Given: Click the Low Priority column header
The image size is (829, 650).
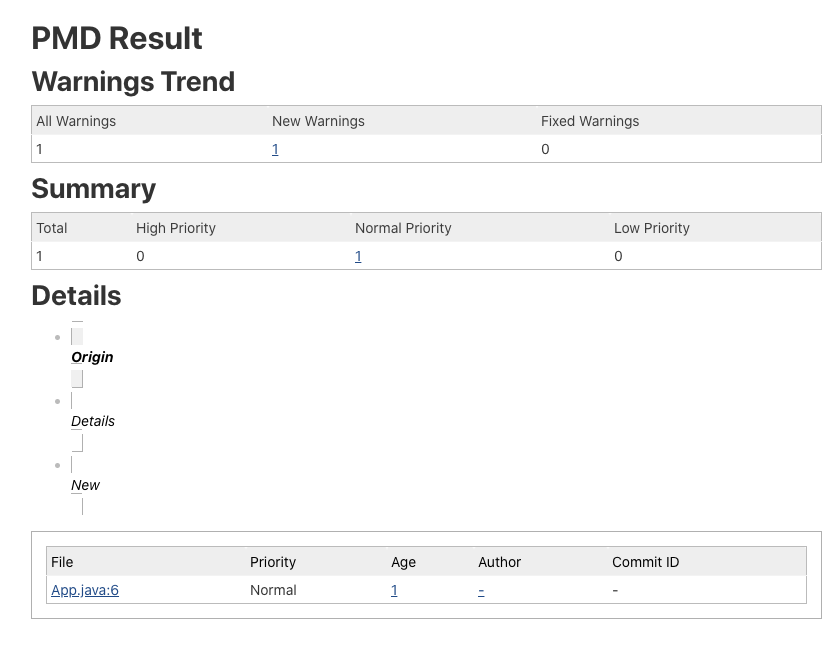Looking at the screenshot, I should pyautogui.click(x=652, y=228).
